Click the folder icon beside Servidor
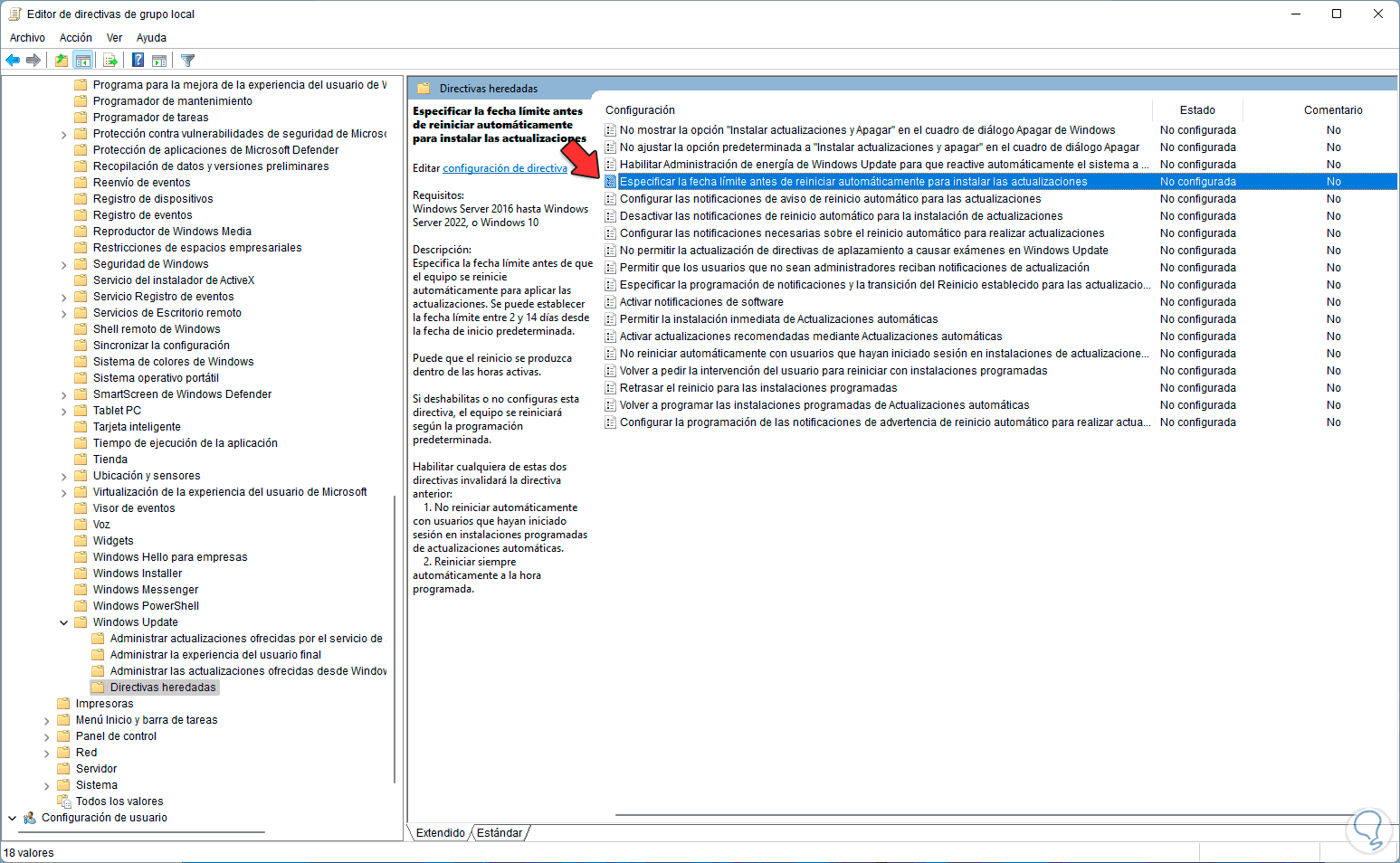 (63, 769)
